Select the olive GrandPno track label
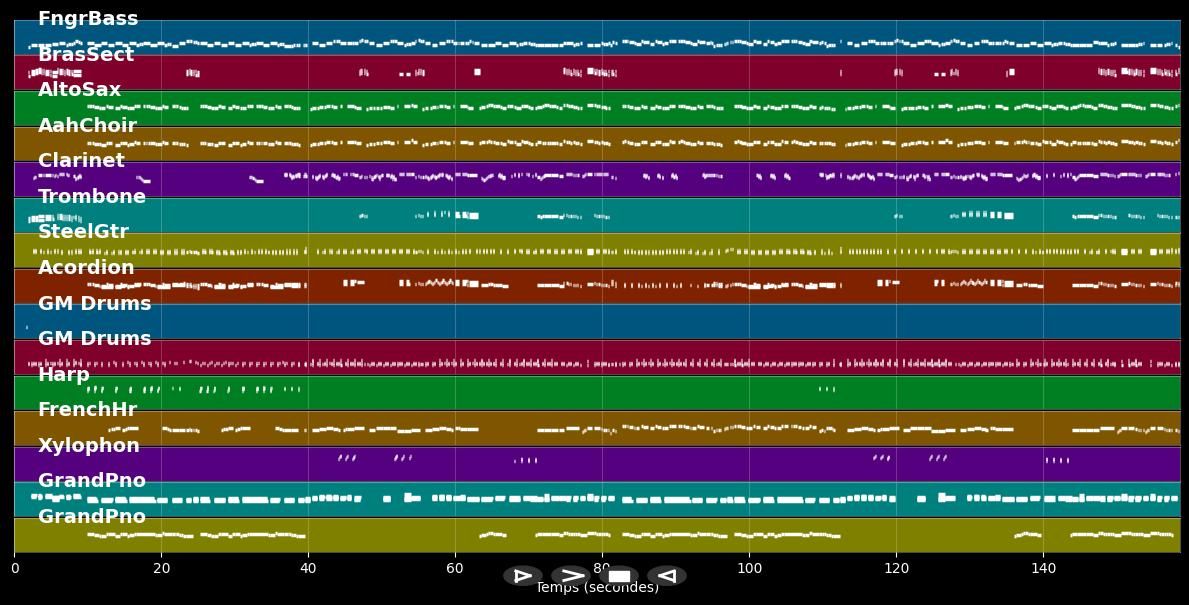Viewport: 1189px width, 605px height. tap(92, 517)
